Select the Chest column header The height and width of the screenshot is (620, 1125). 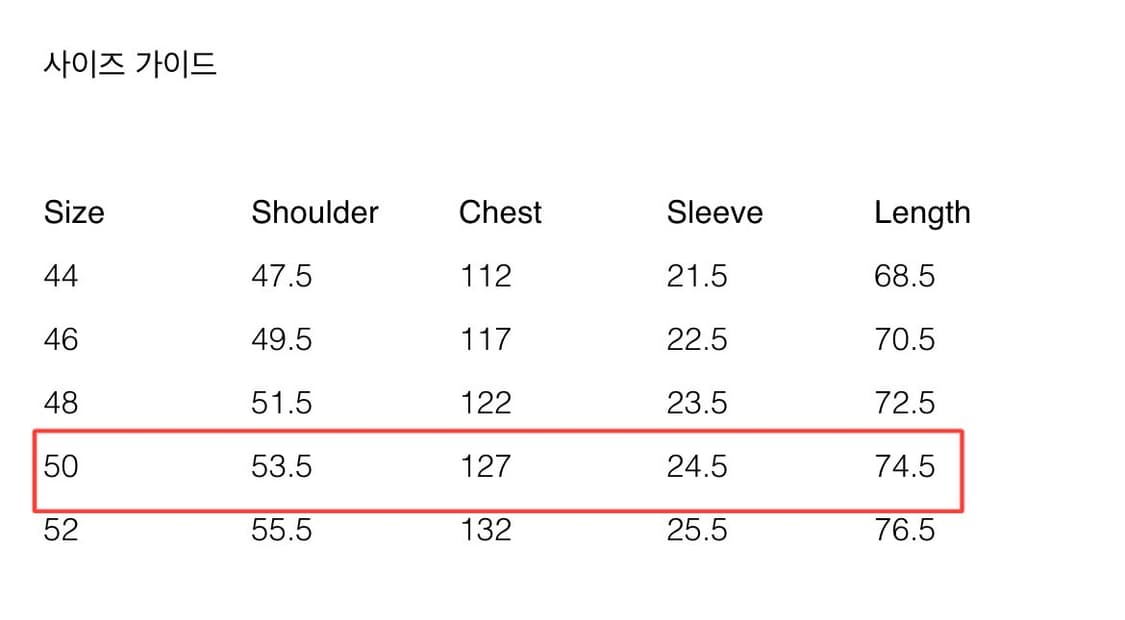(500, 212)
